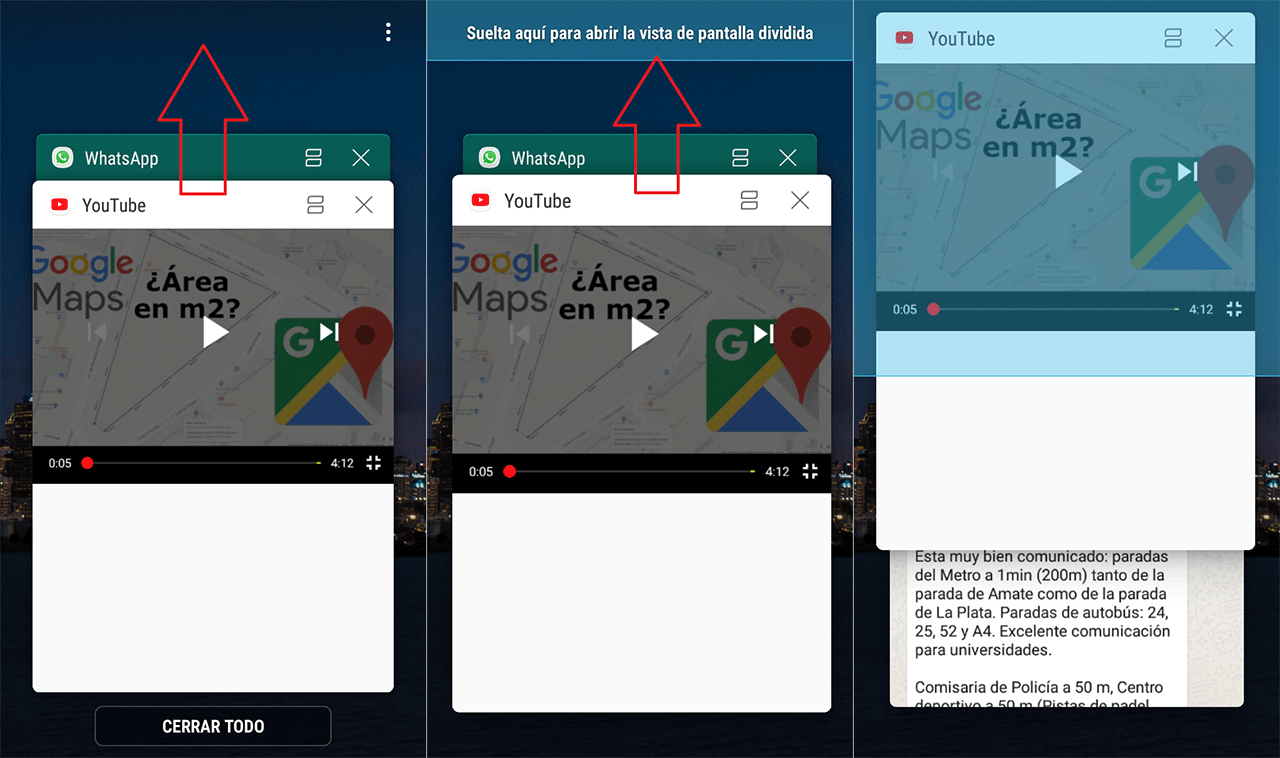Close WhatsApp card in left screenshot
The height and width of the screenshot is (758, 1280).
(361, 158)
